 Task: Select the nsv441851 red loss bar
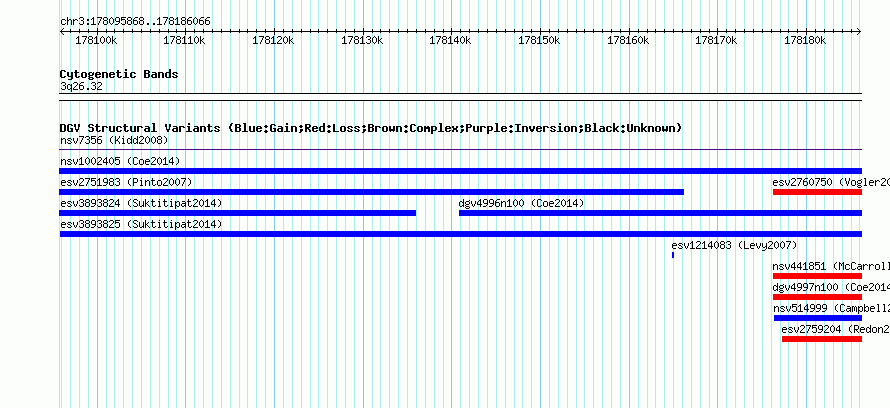click(817, 276)
